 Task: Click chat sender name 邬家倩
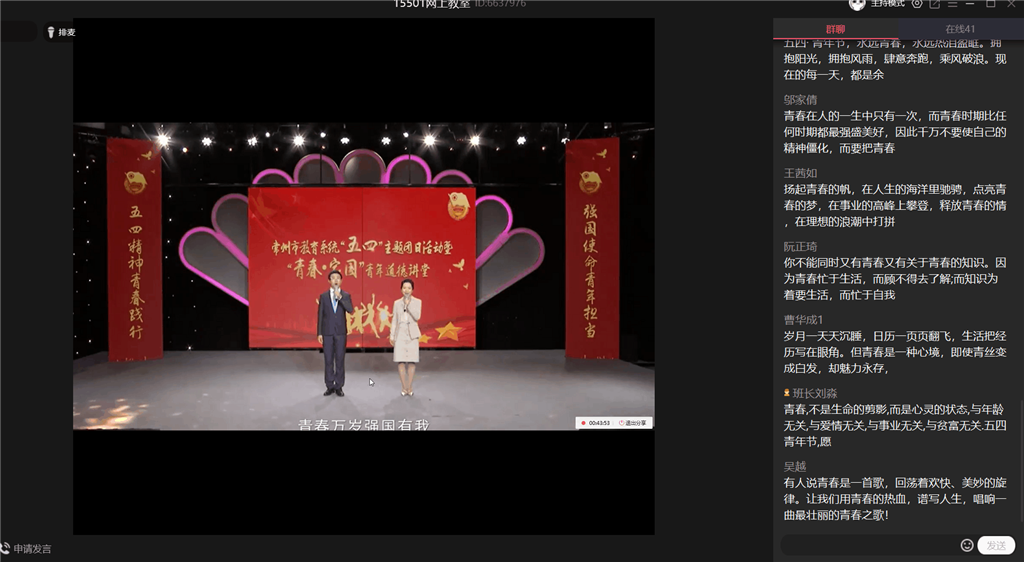click(x=800, y=100)
